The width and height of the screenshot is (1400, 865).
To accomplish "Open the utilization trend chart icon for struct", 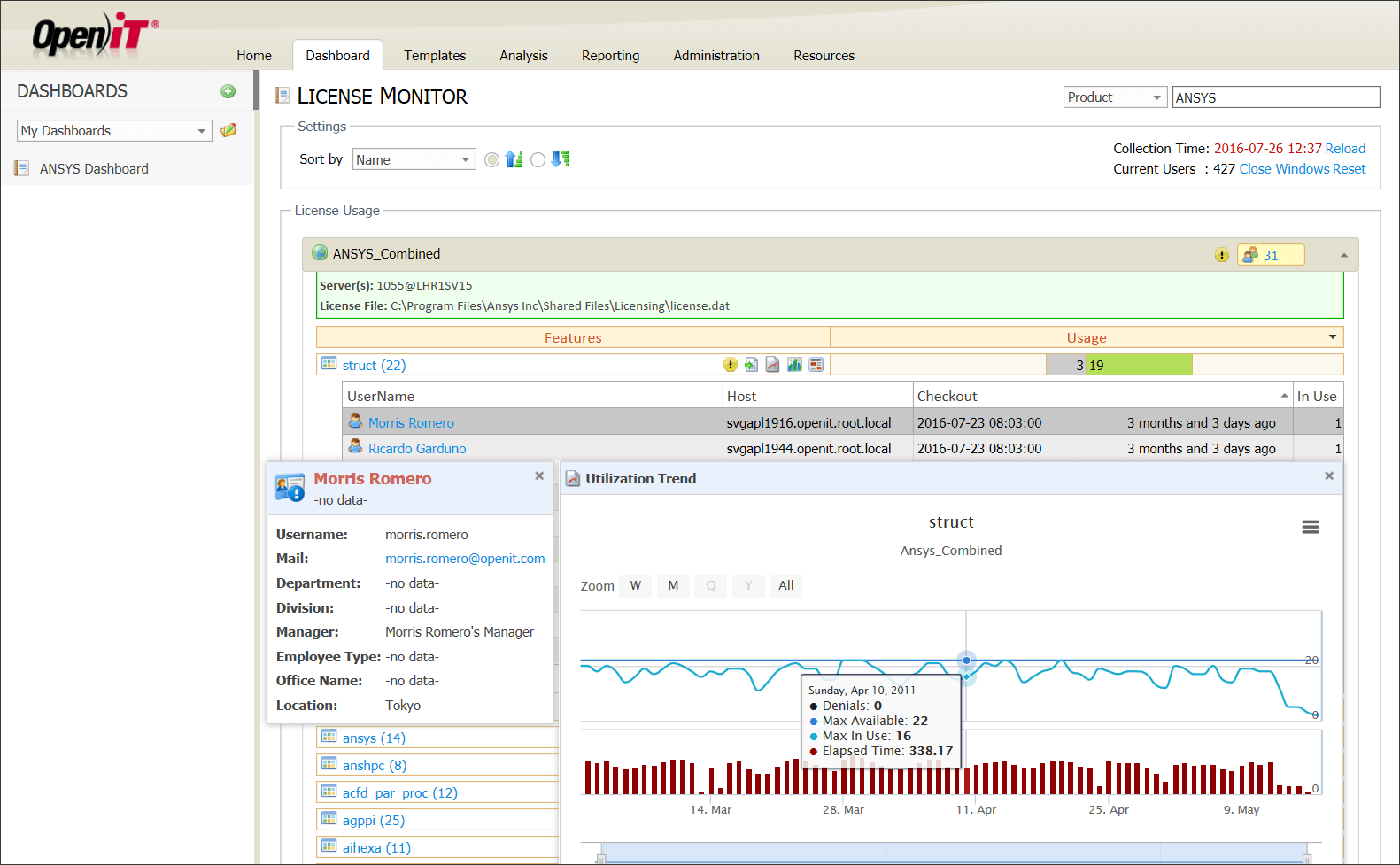I will tap(772, 365).
